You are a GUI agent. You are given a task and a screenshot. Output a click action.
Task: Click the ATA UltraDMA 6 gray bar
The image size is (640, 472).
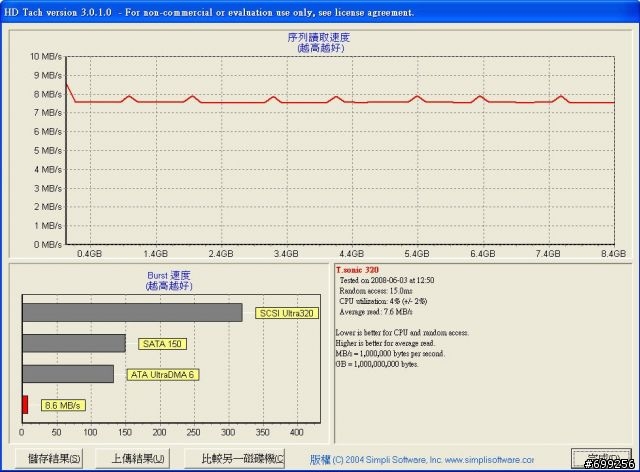coord(68,374)
